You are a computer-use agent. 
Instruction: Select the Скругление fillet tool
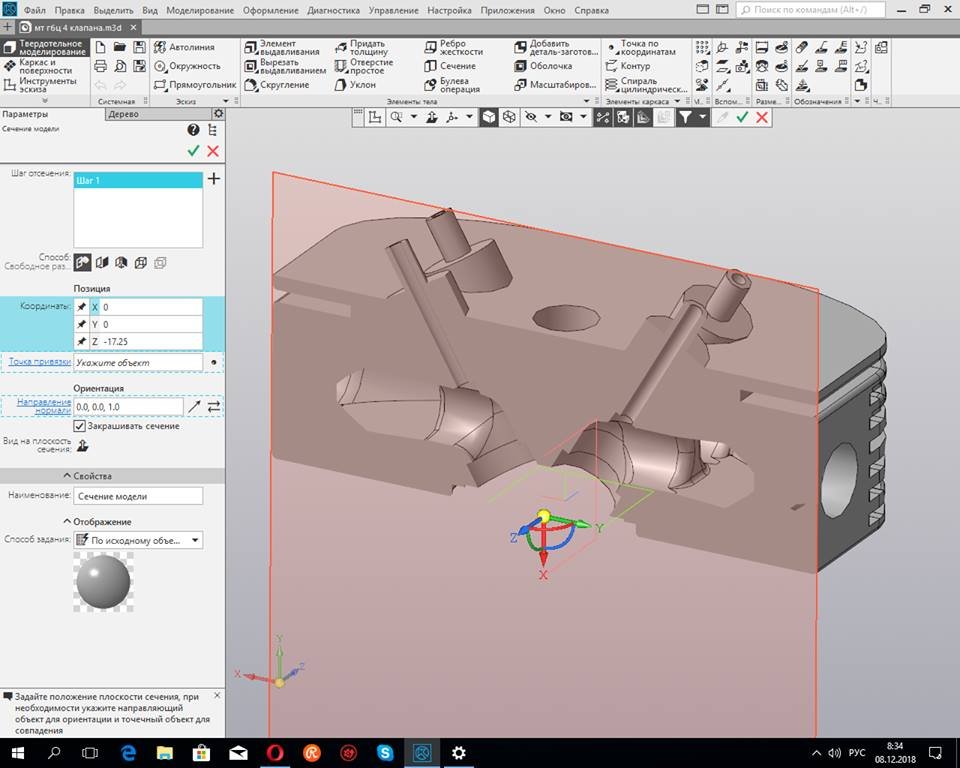(283, 85)
